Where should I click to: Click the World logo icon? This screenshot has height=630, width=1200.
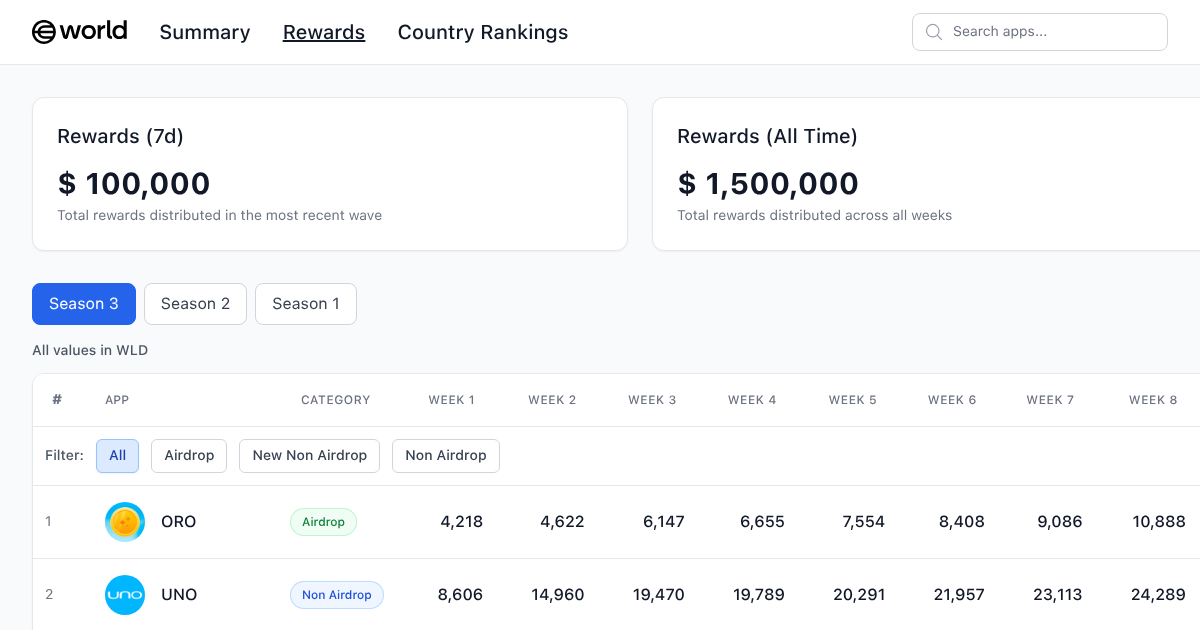[44, 32]
